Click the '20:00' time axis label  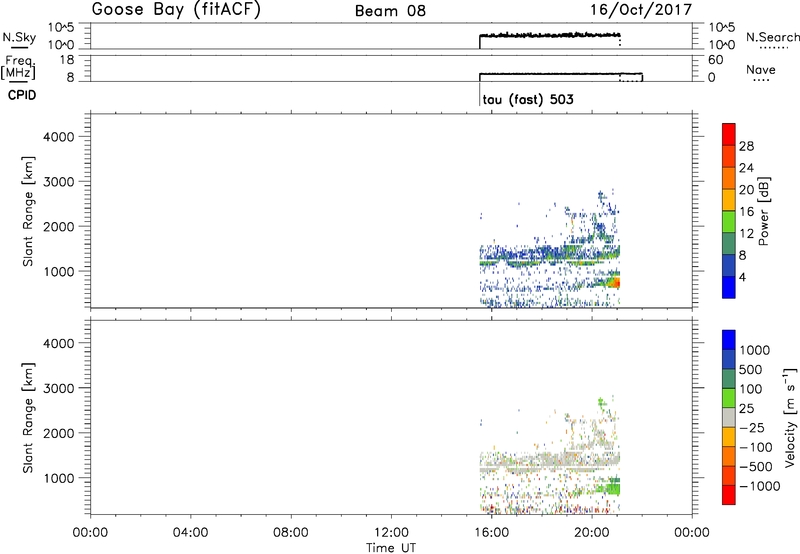click(592, 533)
